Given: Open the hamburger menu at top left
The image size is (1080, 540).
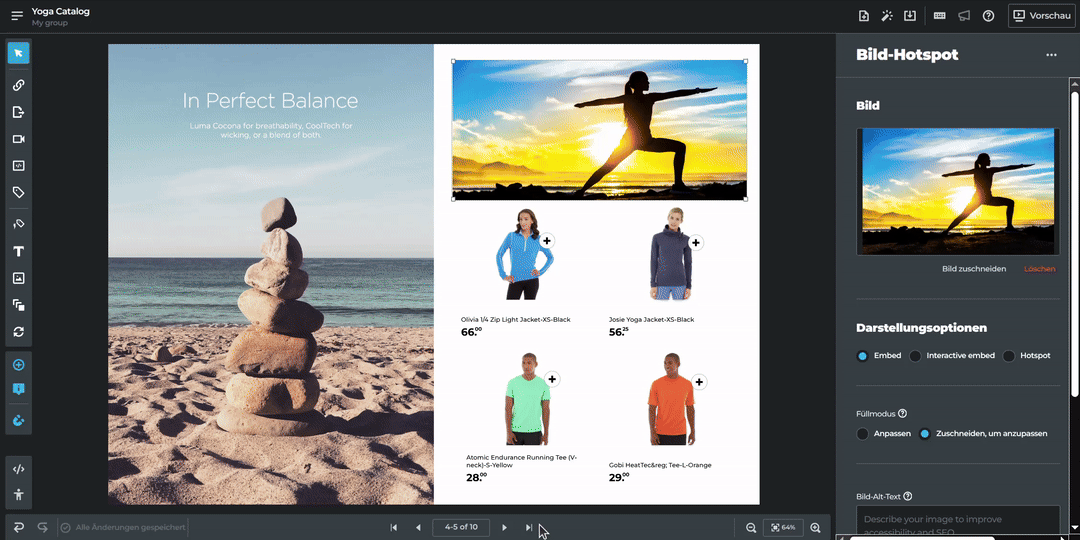Looking at the screenshot, I should 17,16.
